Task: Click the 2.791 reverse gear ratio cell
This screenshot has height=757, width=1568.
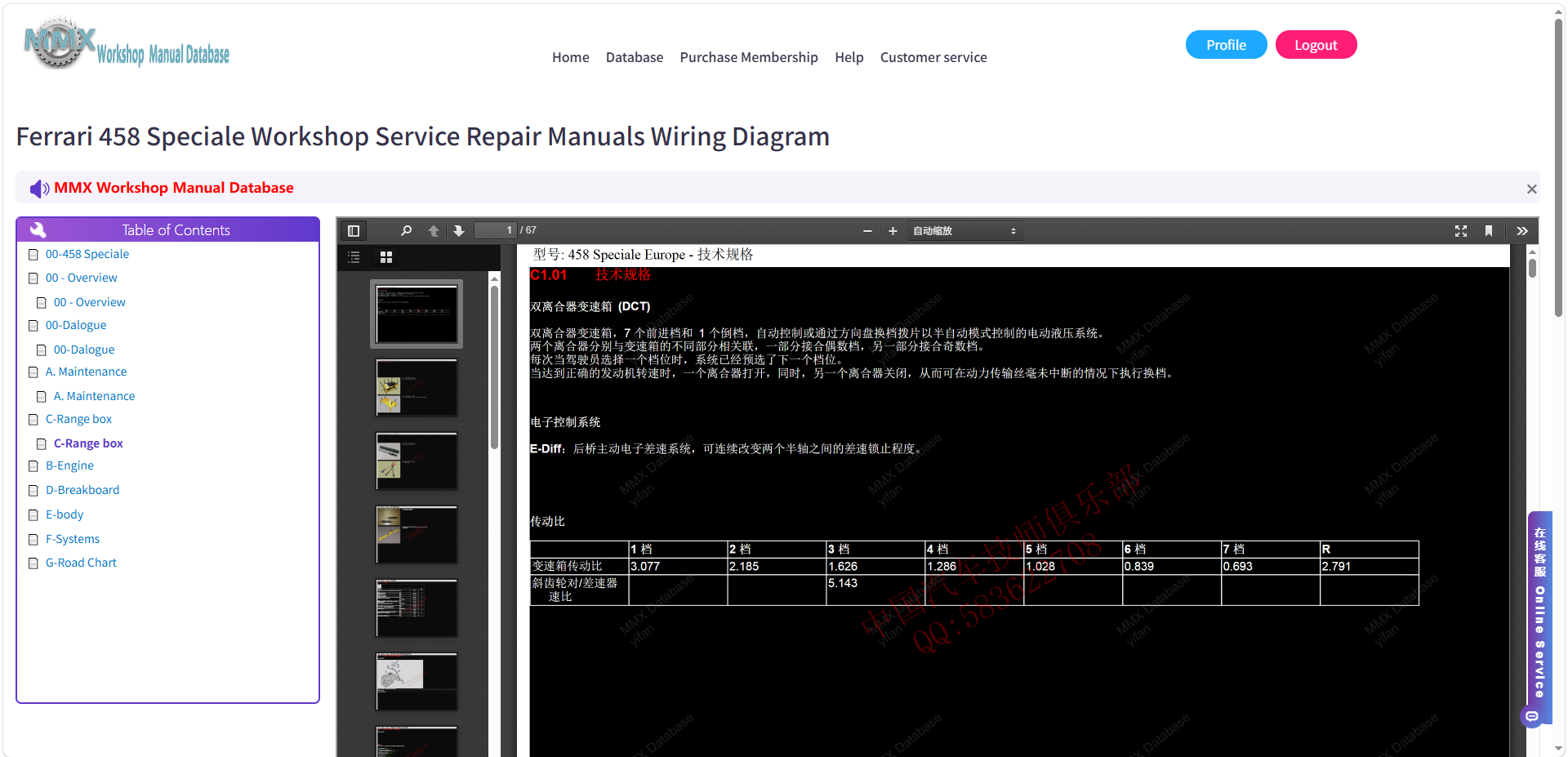Action: click(1370, 566)
